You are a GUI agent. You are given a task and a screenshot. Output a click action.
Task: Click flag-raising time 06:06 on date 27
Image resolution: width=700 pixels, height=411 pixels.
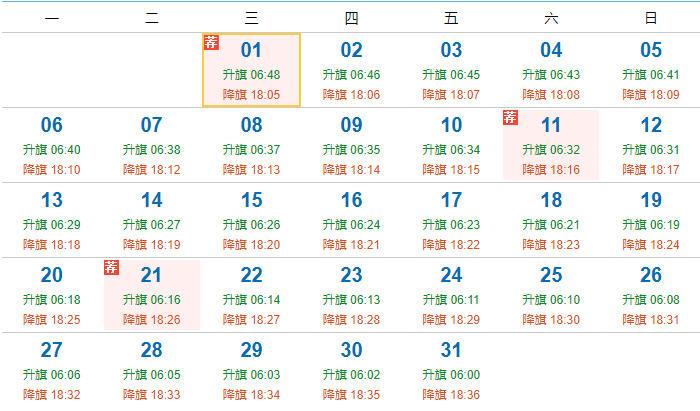(51, 375)
